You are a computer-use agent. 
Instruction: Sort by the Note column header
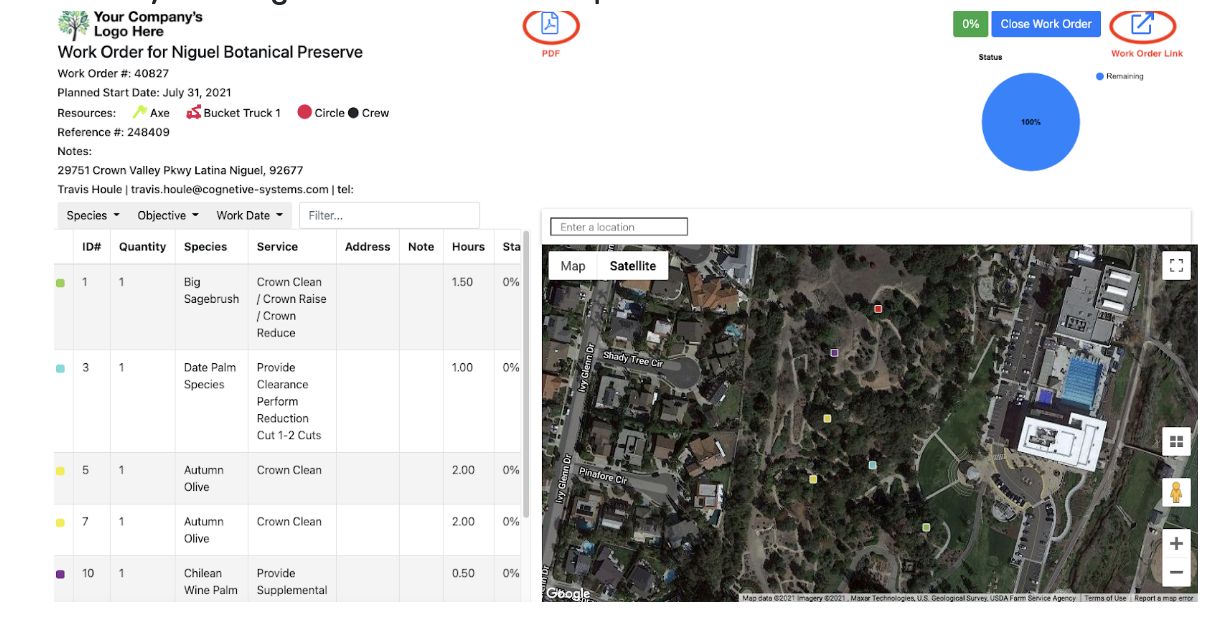(421, 247)
